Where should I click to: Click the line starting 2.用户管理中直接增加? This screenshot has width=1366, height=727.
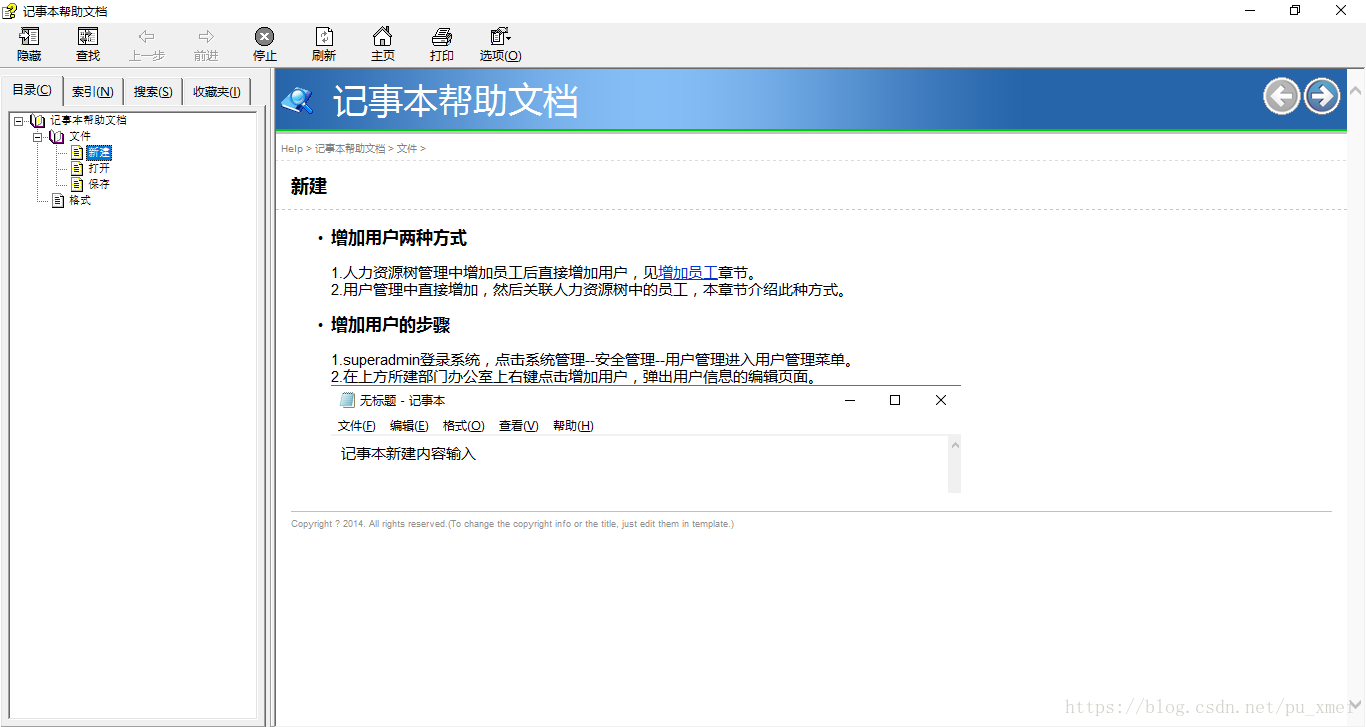[x=590, y=290]
